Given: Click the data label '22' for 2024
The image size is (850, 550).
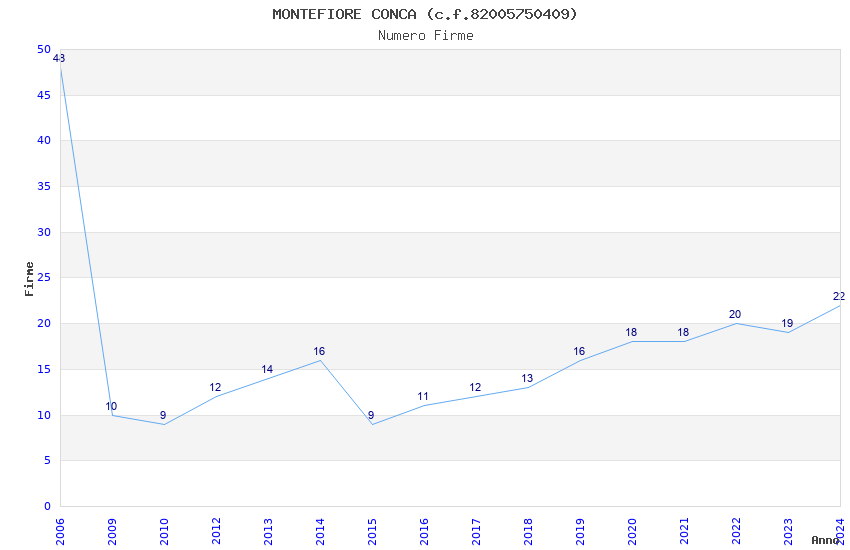Looking at the screenshot, I should point(839,296).
